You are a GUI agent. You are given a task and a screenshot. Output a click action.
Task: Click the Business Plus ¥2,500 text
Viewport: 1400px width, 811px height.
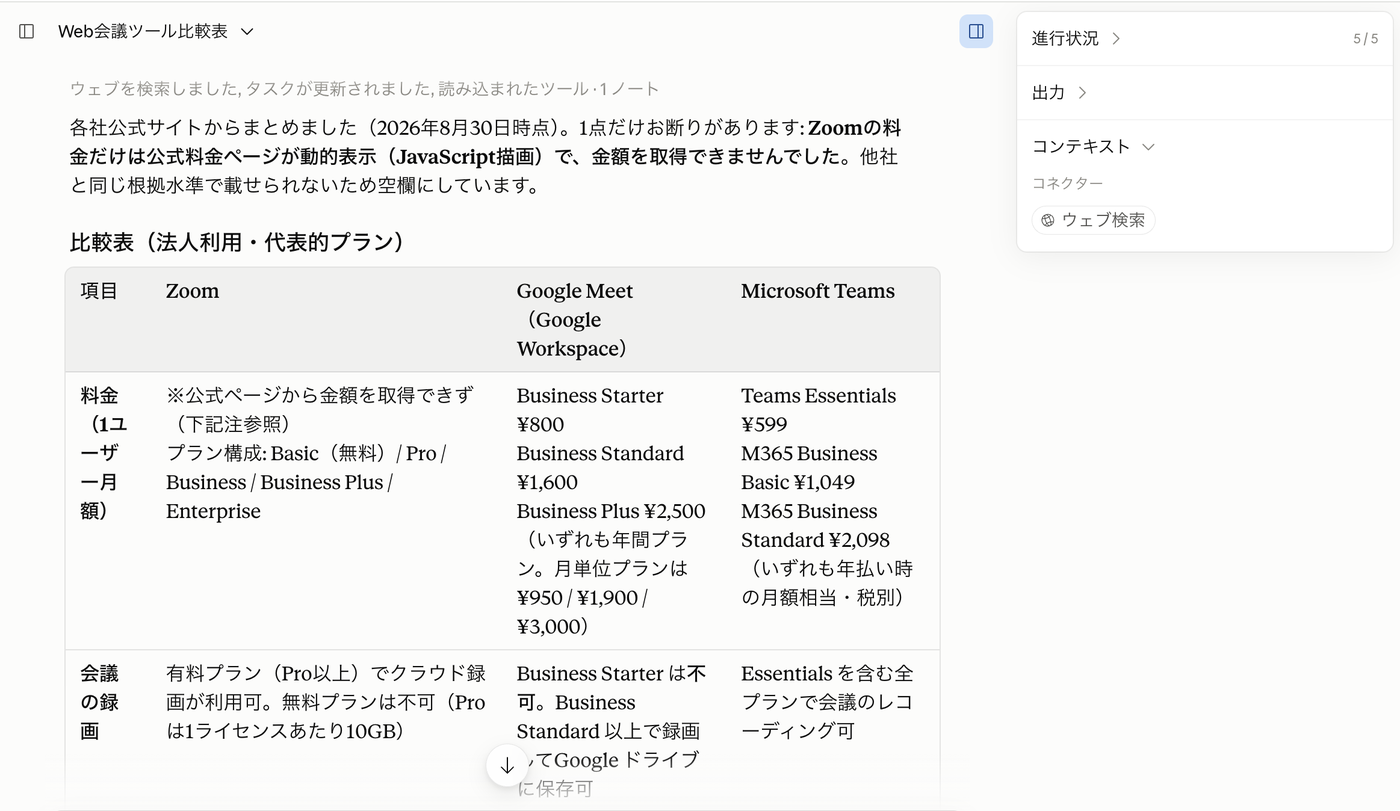[611, 511]
